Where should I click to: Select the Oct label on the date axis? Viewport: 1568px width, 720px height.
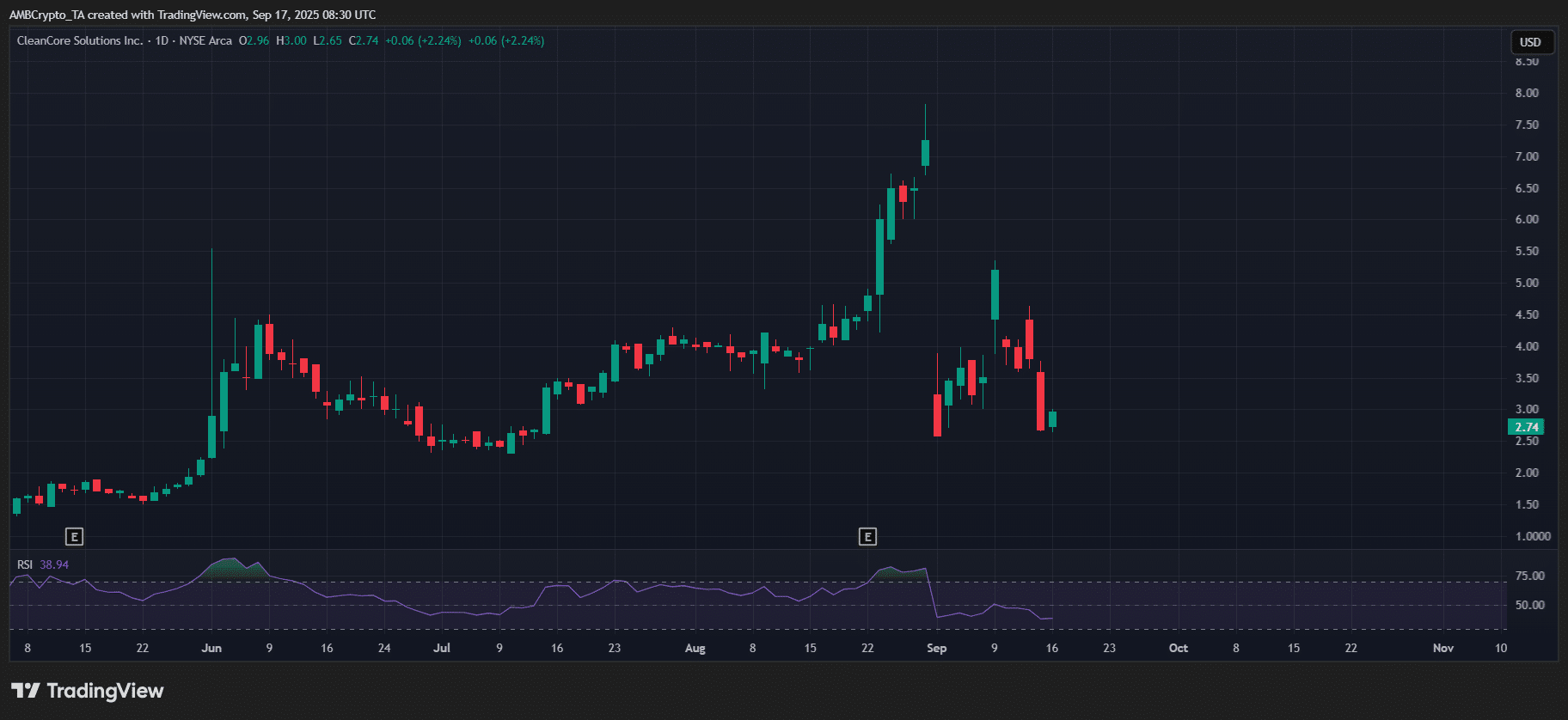tap(1178, 648)
